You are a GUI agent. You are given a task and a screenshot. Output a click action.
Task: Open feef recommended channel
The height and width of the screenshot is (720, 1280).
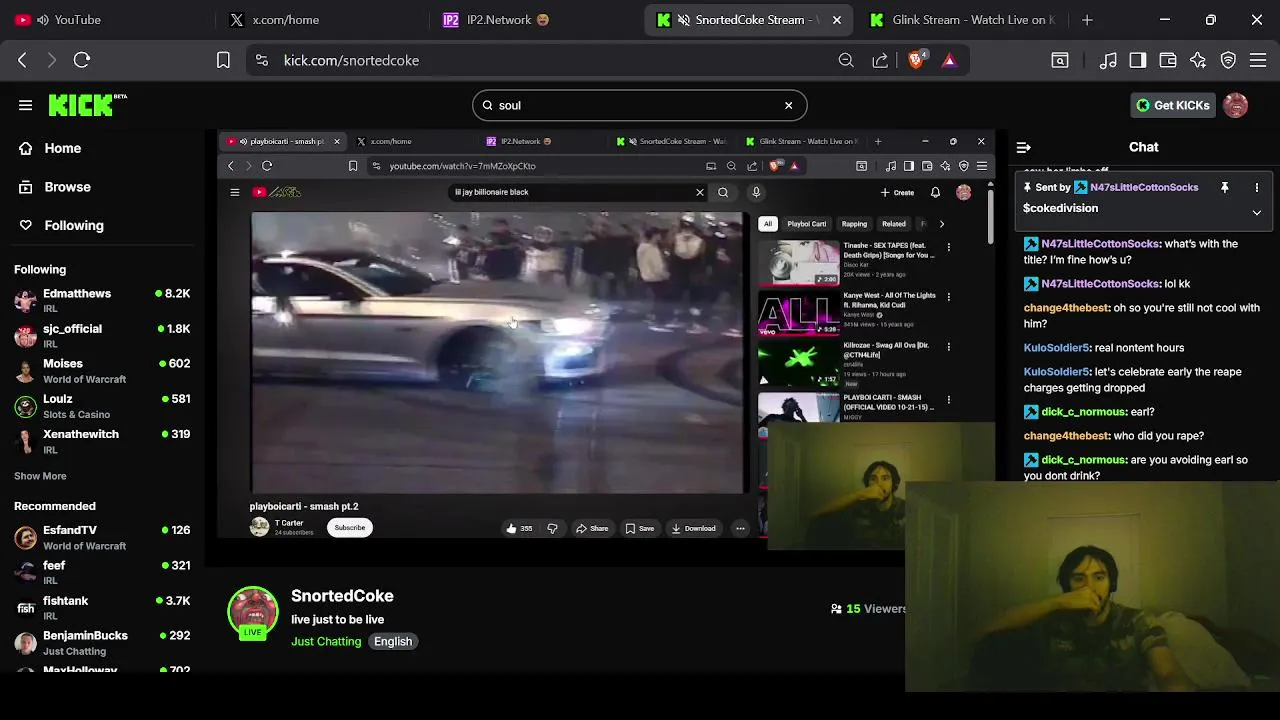click(100, 572)
